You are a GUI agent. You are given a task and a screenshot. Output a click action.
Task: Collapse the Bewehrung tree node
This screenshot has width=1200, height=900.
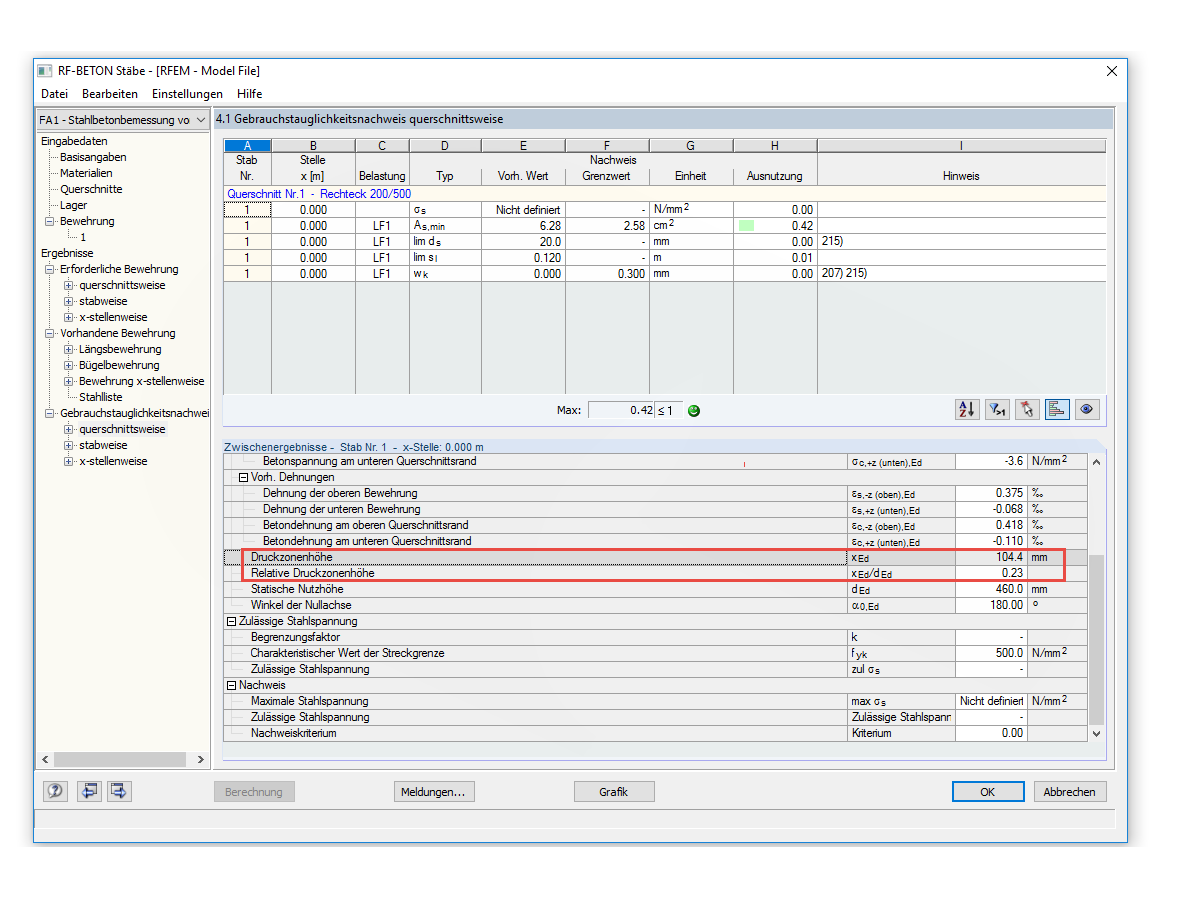[x=50, y=221]
